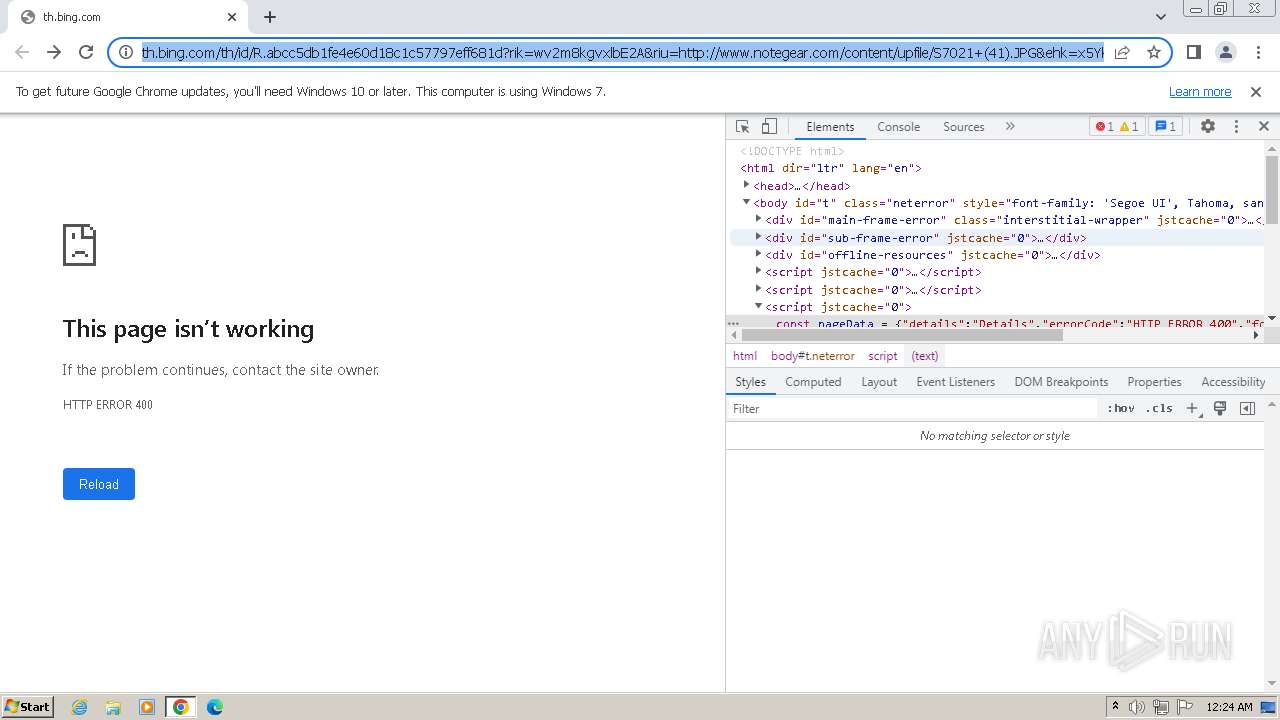Open the Properties tab
Image resolution: width=1280 pixels, height=720 pixels.
(1154, 382)
